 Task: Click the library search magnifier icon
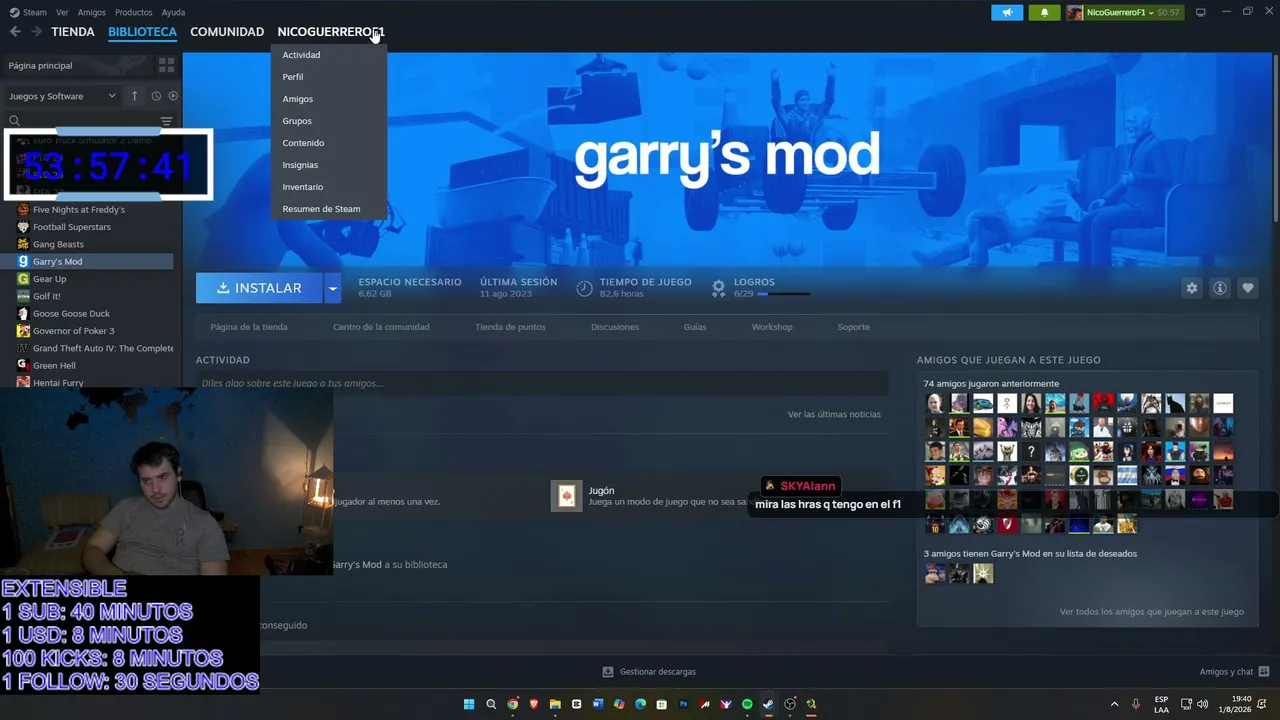14,121
